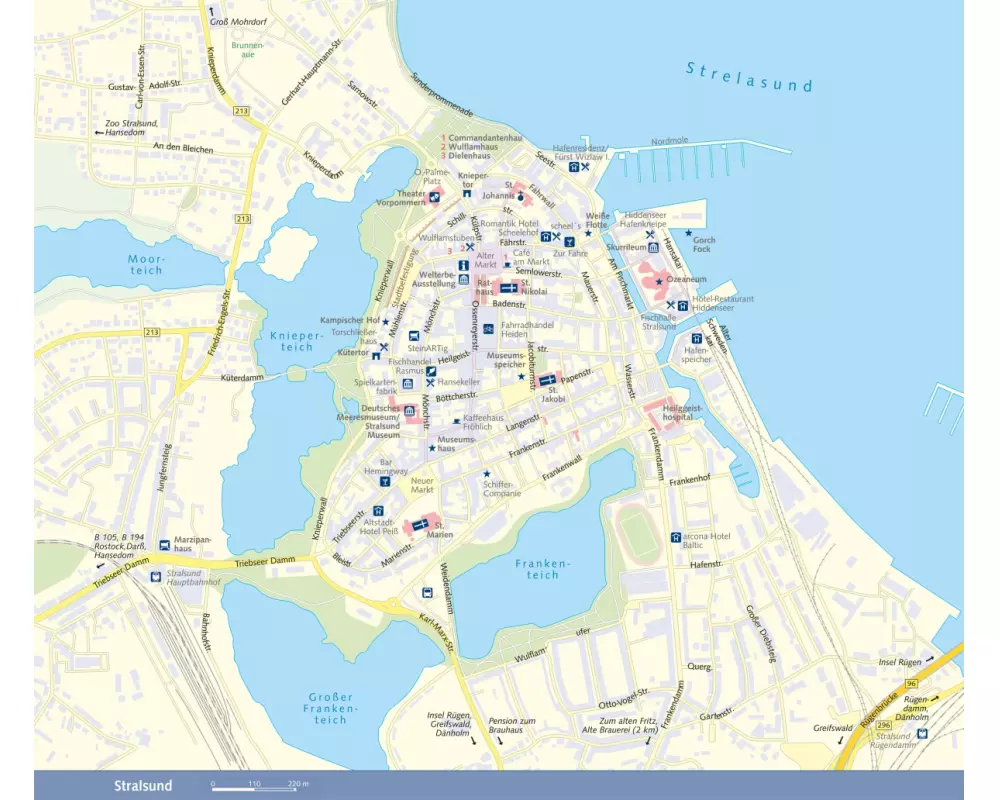
Task: Open the tourist information icon at Alter Markt
Action: pyautogui.click(x=463, y=266)
